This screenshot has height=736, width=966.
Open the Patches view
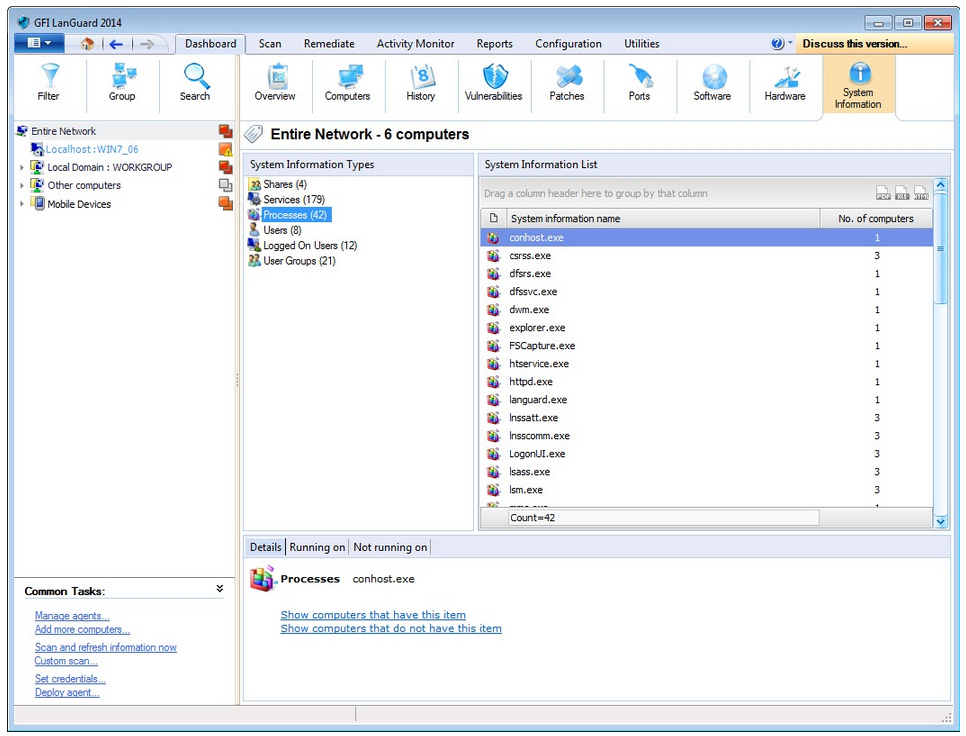567,83
